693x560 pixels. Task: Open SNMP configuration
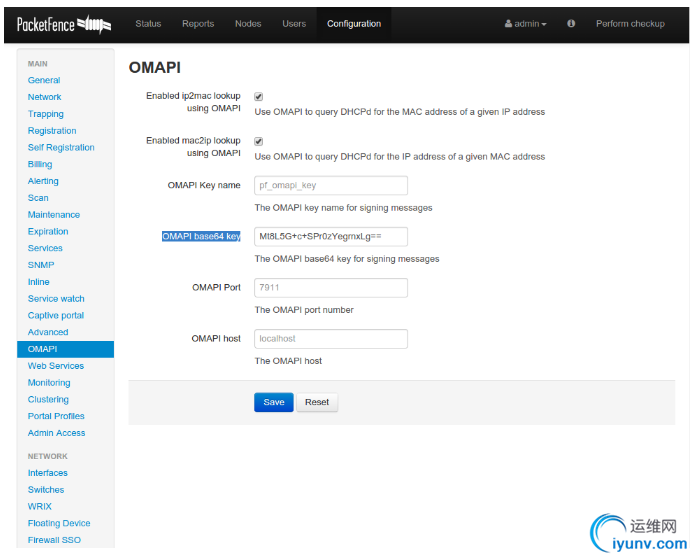pyautogui.click(x=41, y=265)
